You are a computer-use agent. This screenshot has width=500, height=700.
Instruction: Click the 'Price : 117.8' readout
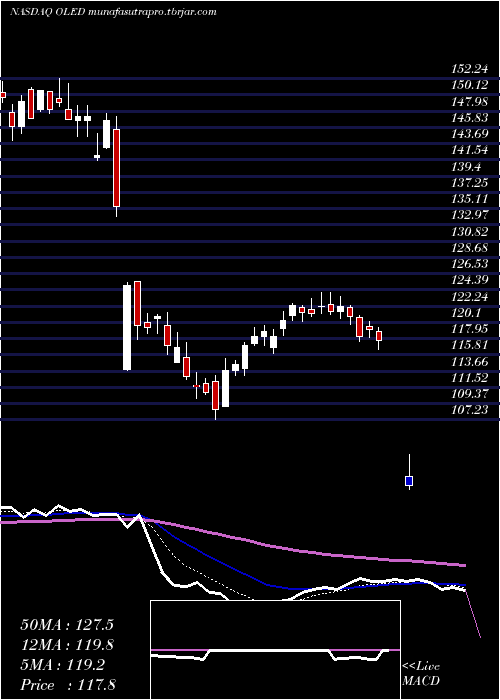coord(68,685)
